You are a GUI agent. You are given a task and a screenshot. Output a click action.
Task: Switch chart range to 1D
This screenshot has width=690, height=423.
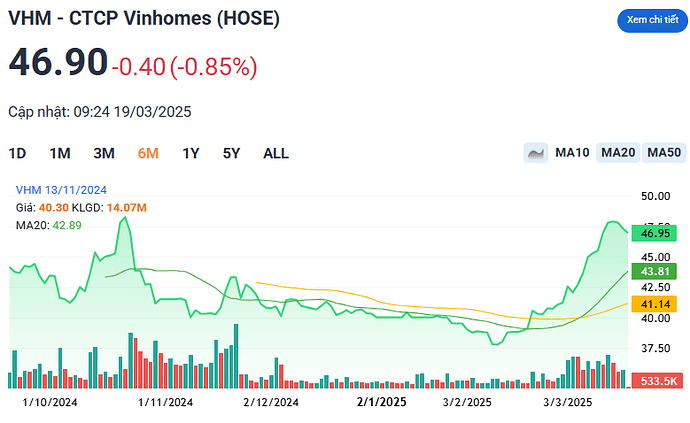pos(17,153)
